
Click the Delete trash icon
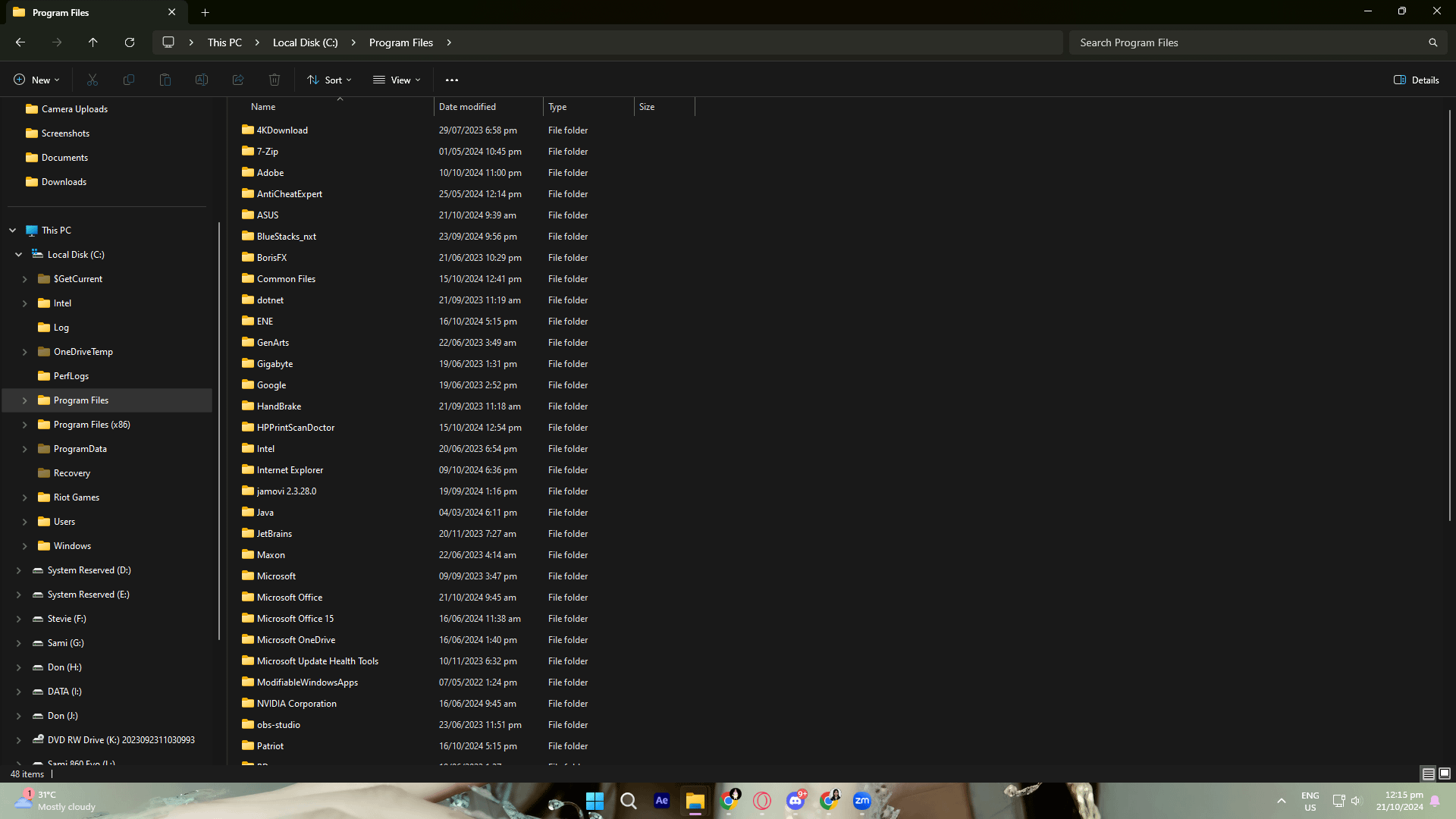coord(275,80)
